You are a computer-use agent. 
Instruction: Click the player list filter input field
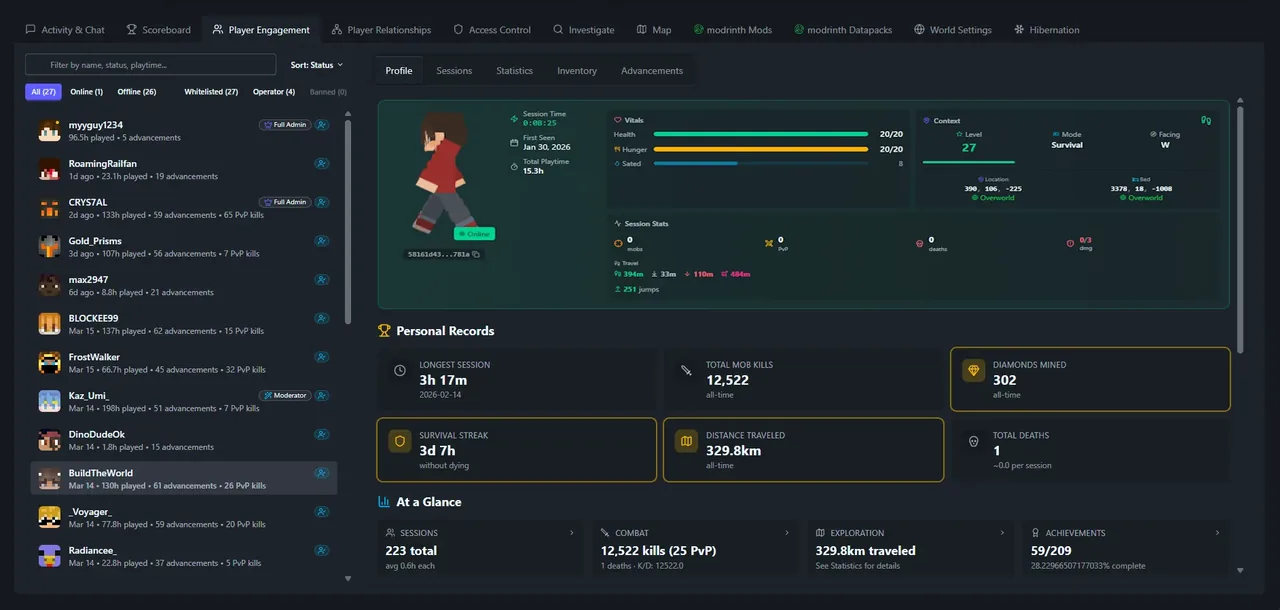click(149, 64)
